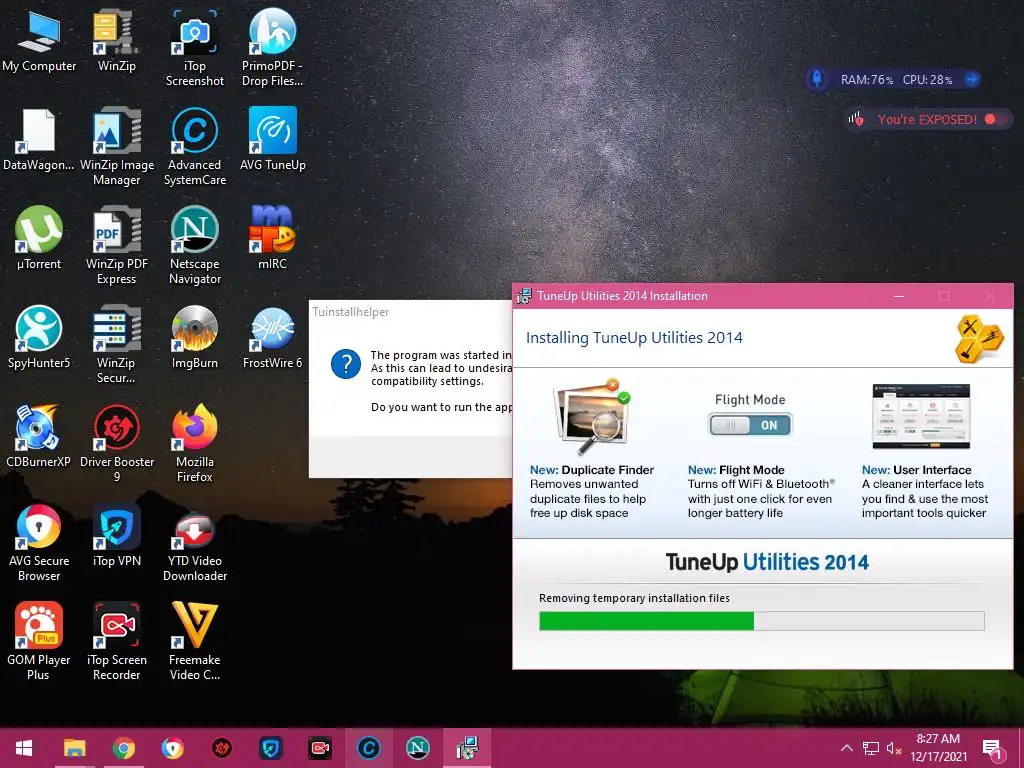The image size is (1024, 768).
Task: Select the µTorrent desktop shortcut
Action: click(39, 238)
